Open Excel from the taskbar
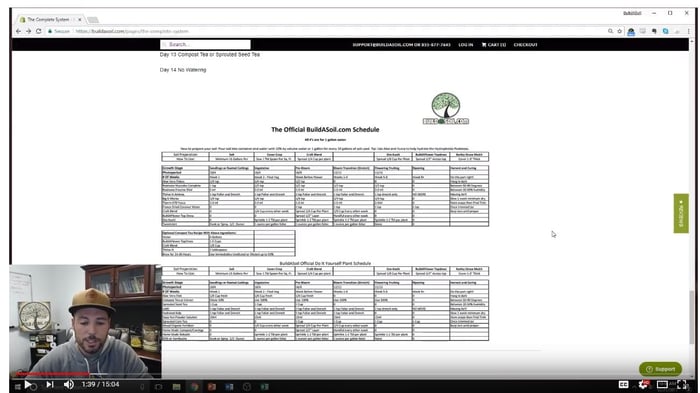 [264, 387]
